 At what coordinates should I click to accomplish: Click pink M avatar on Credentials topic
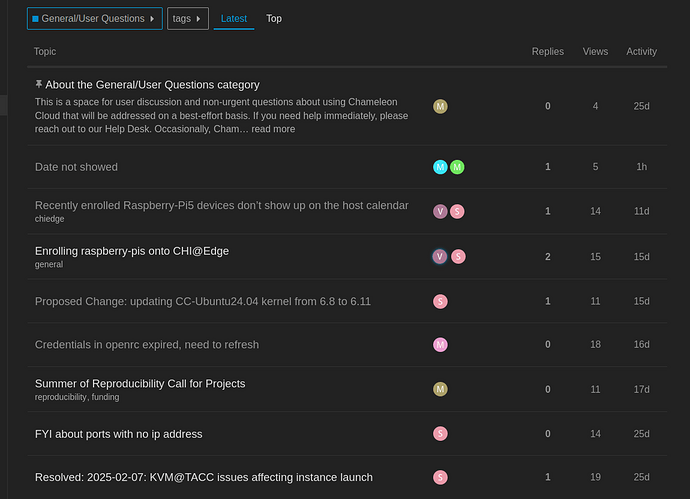tap(440, 345)
